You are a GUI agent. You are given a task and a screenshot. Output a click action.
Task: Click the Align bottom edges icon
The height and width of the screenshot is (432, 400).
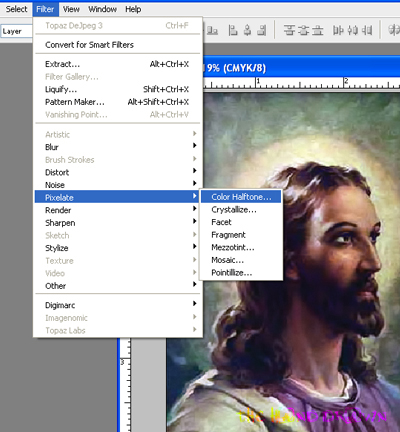point(212,31)
